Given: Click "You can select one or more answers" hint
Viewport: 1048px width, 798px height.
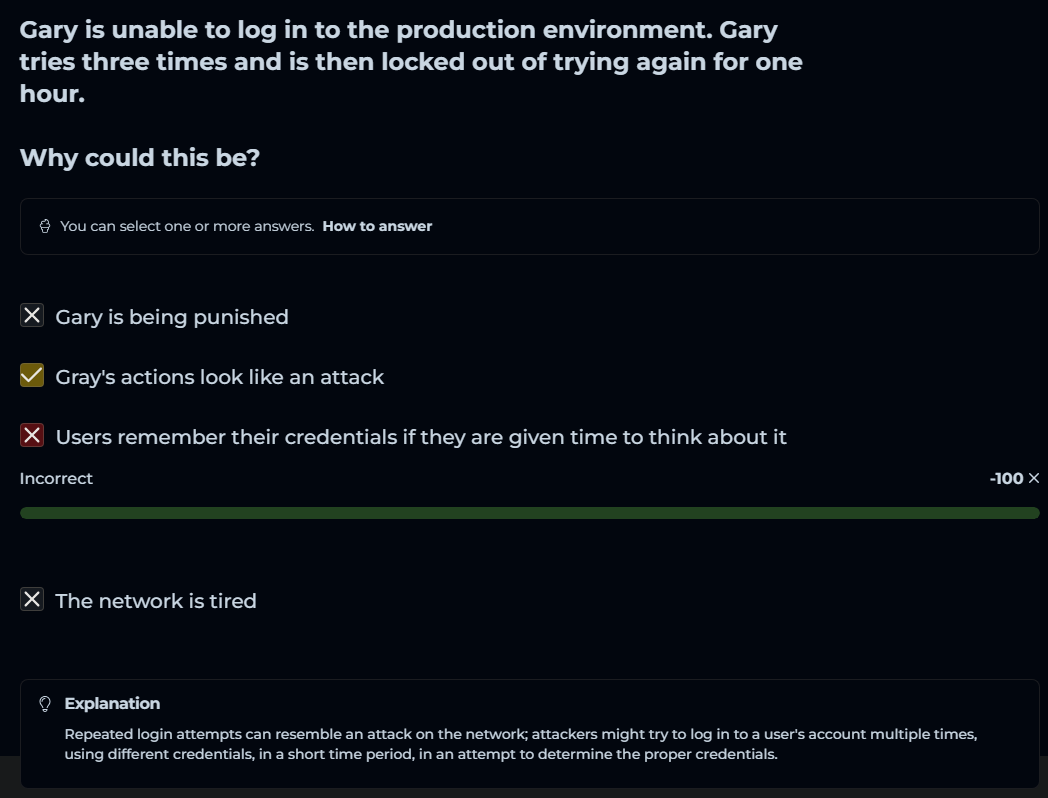Looking at the screenshot, I should tap(187, 226).
